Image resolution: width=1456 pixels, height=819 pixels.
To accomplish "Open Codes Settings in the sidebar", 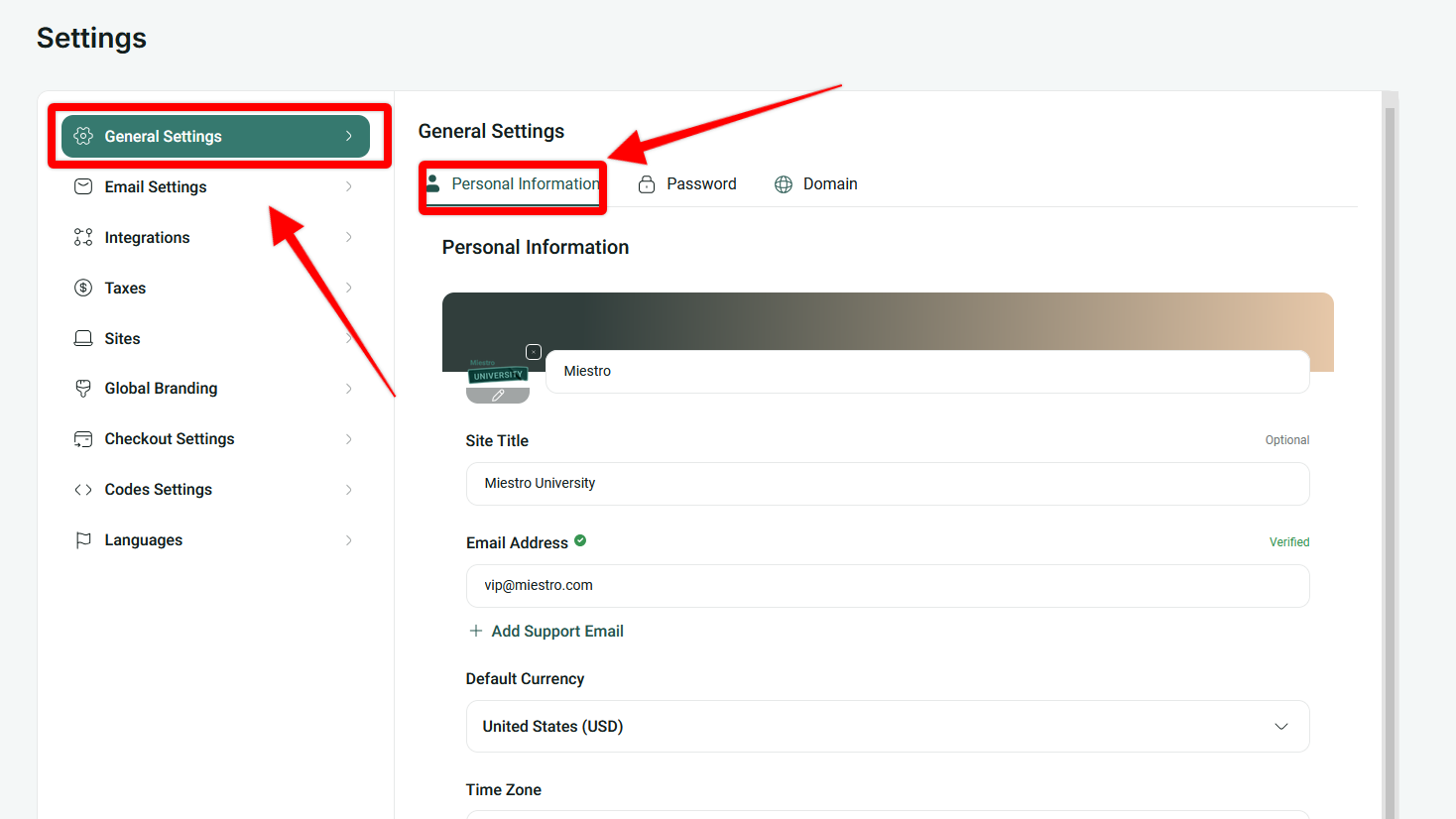I will click(x=215, y=490).
